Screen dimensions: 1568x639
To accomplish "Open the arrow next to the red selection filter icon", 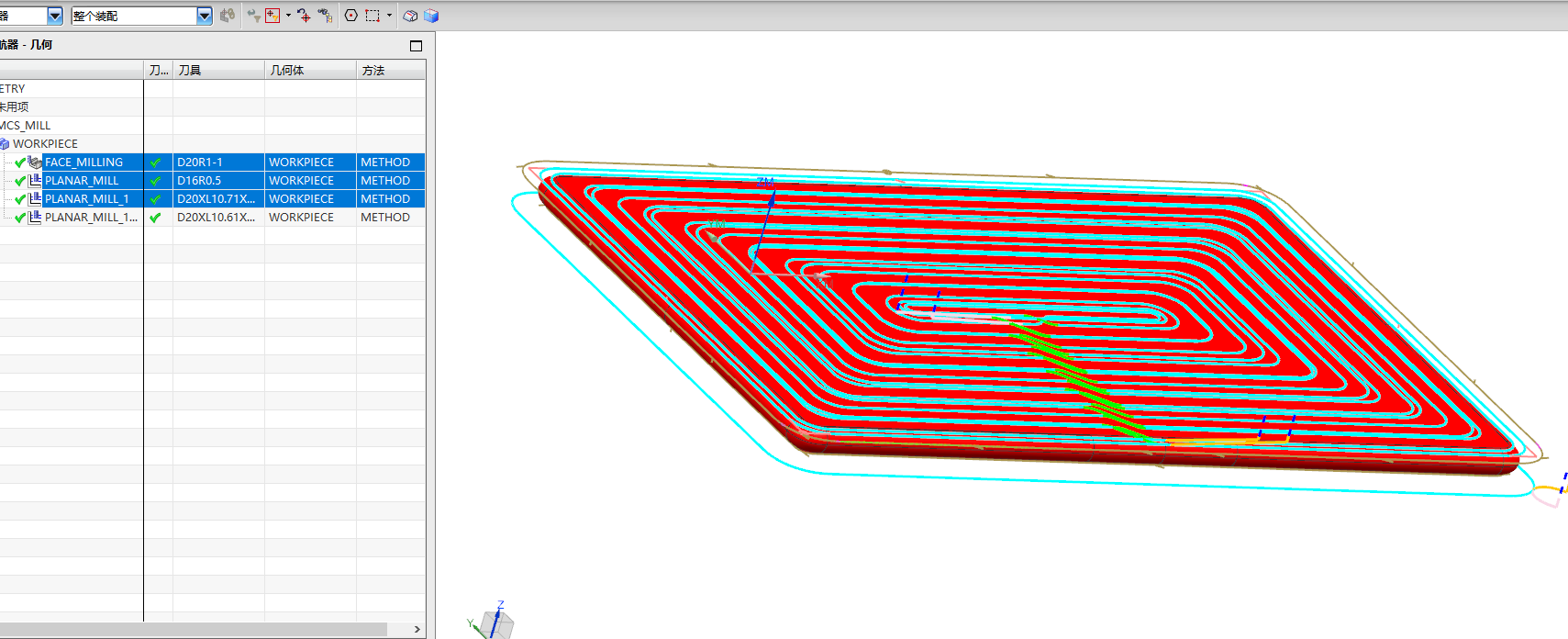I will pyautogui.click(x=288, y=16).
